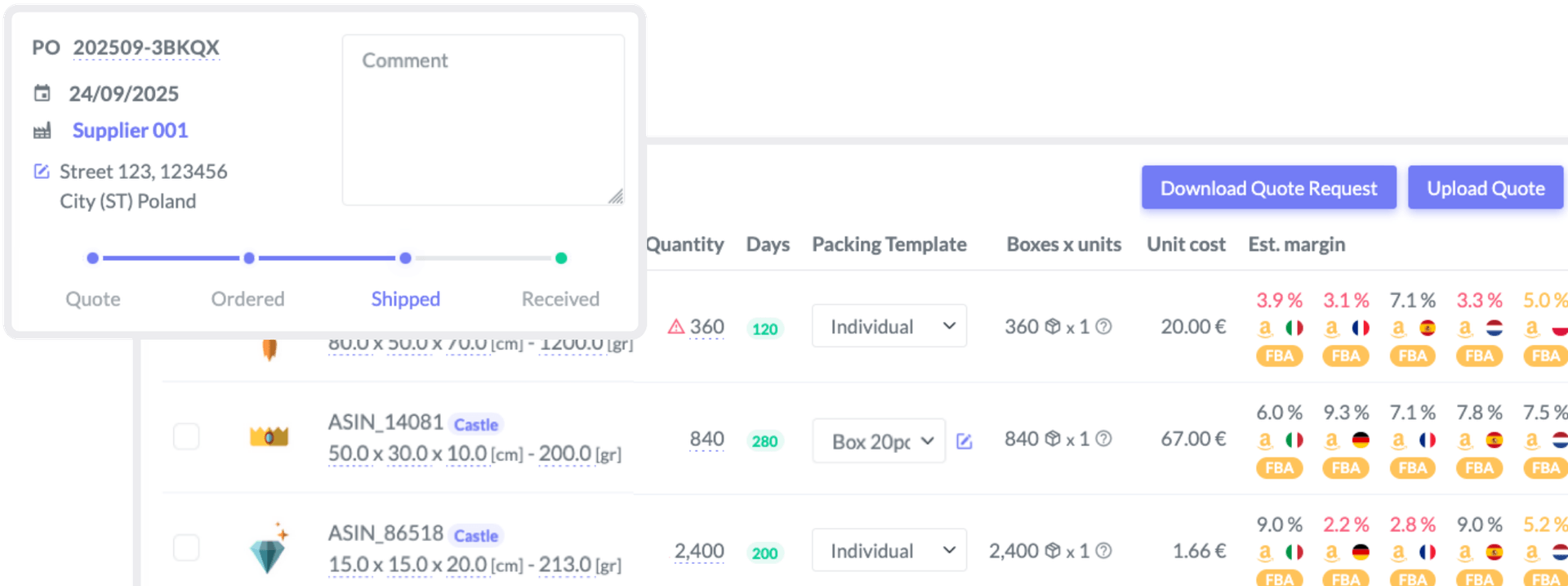1568x586 pixels.
Task: Click help icon beside 2,400 x 1 boxes
Action: tap(1103, 551)
